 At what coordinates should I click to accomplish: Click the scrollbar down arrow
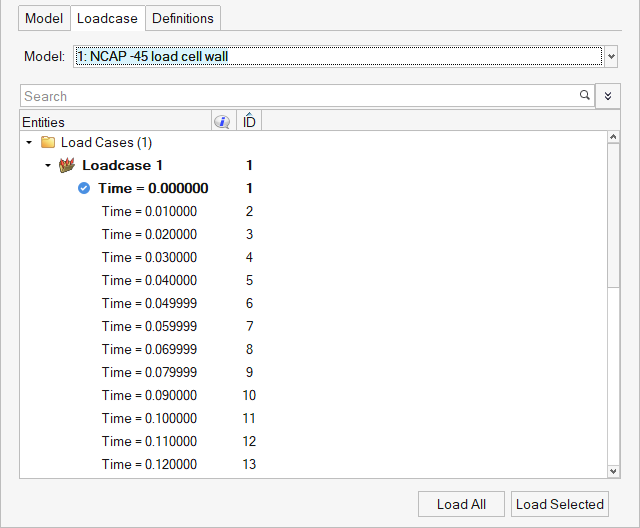(614, 471)
